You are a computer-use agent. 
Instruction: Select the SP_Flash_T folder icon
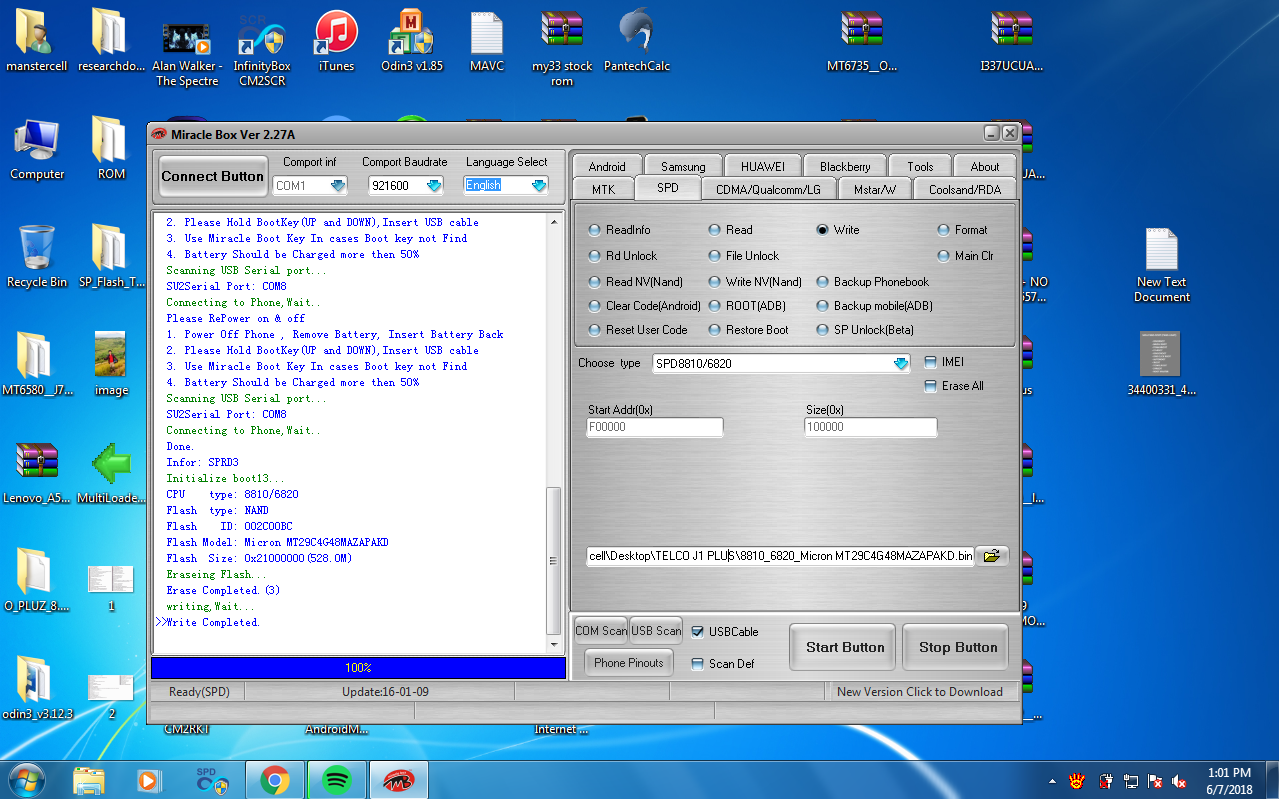[x=111, y=257]
